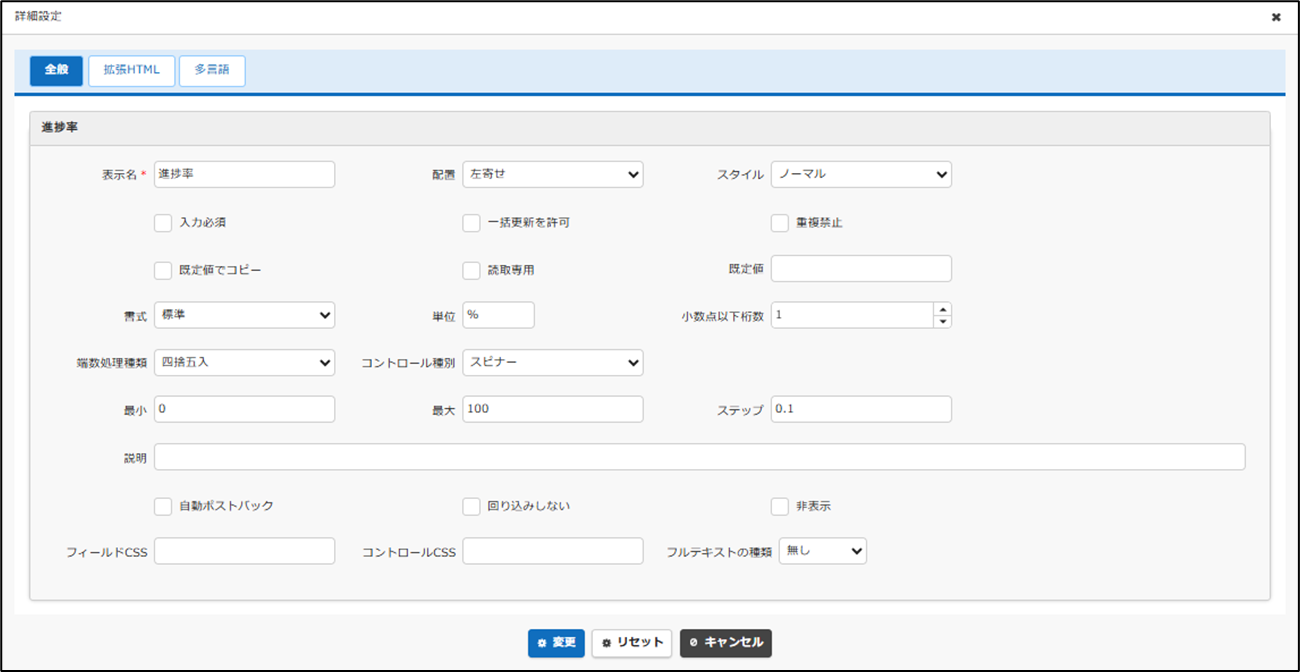
Task: Enable the 非表示 checkbox
Action: [x=780, y=506]
